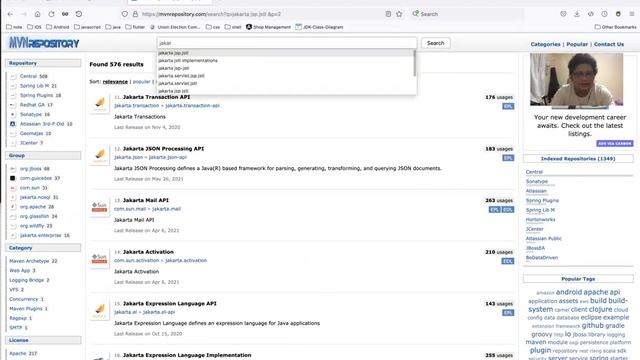Open Hortonworks in Indexed Repositories
This screenshot has width=640, height=360.
coord(540,220)
